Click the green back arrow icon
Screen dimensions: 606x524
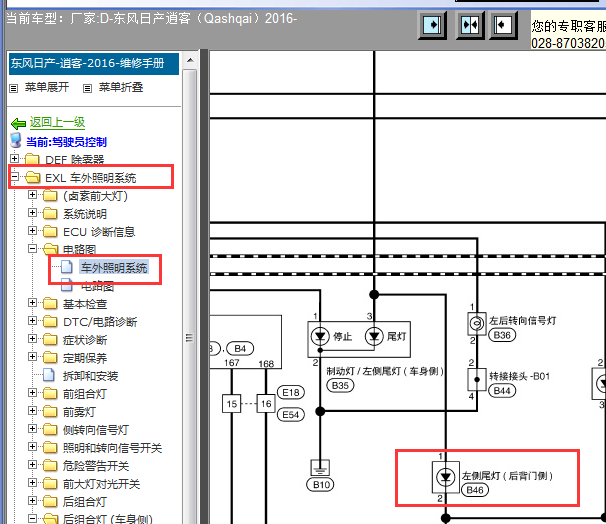(x=18, y=124)
